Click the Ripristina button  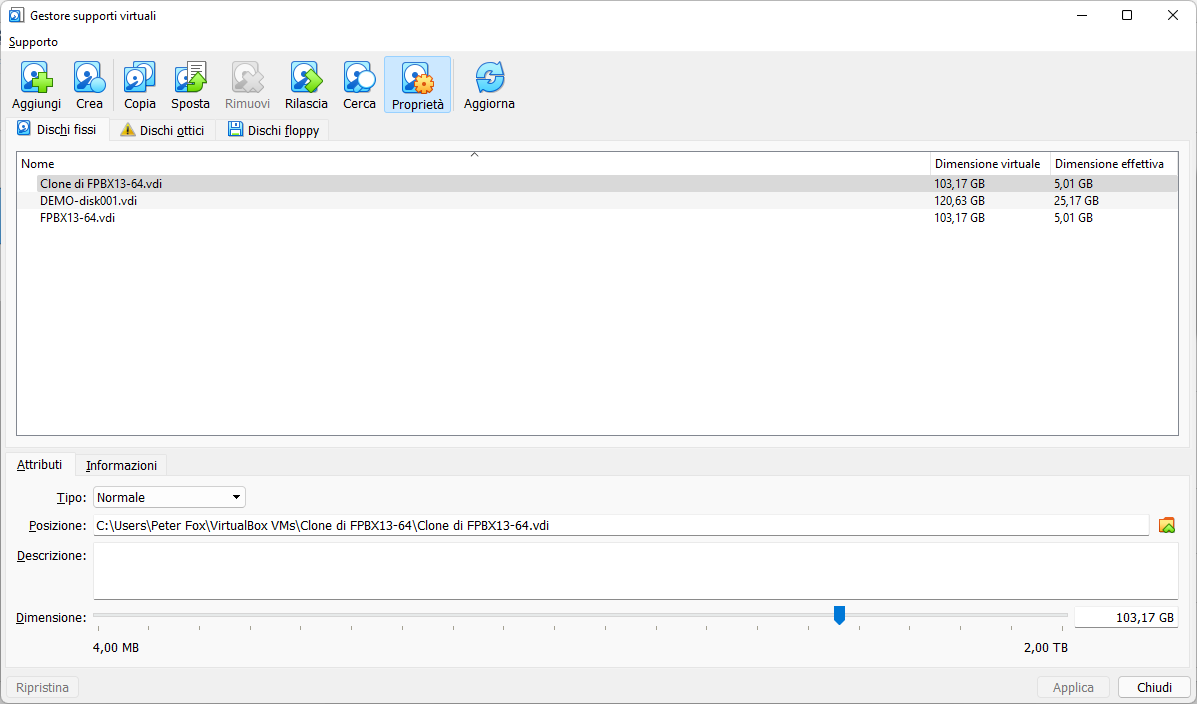(42, 687)
